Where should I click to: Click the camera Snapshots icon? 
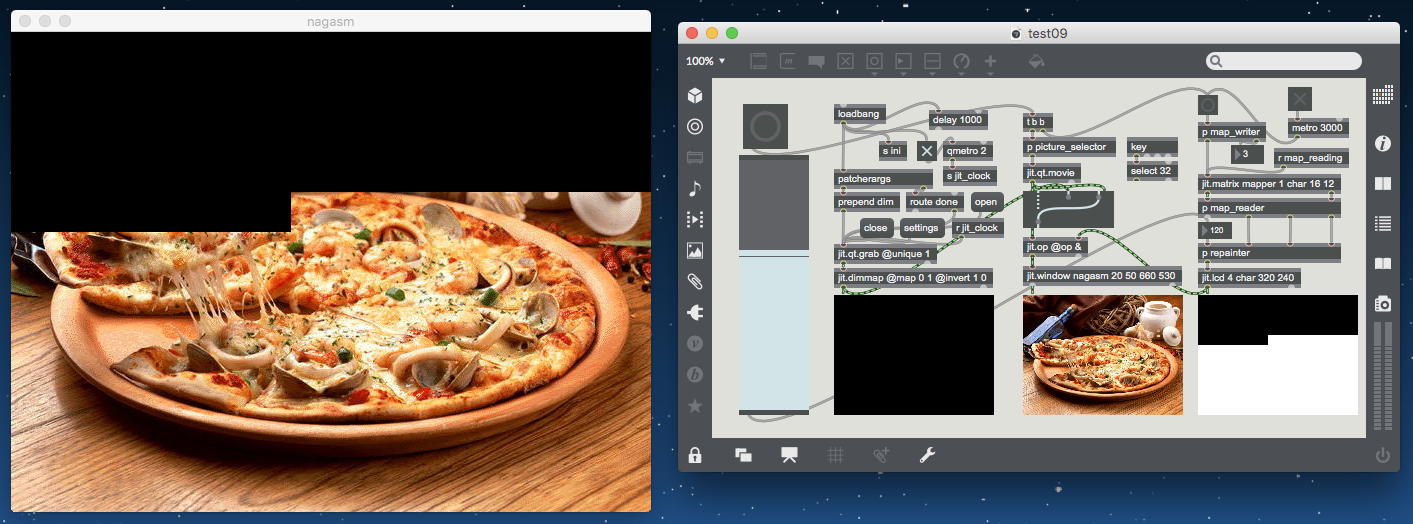pyautogui.click(x=1383, y=303)
